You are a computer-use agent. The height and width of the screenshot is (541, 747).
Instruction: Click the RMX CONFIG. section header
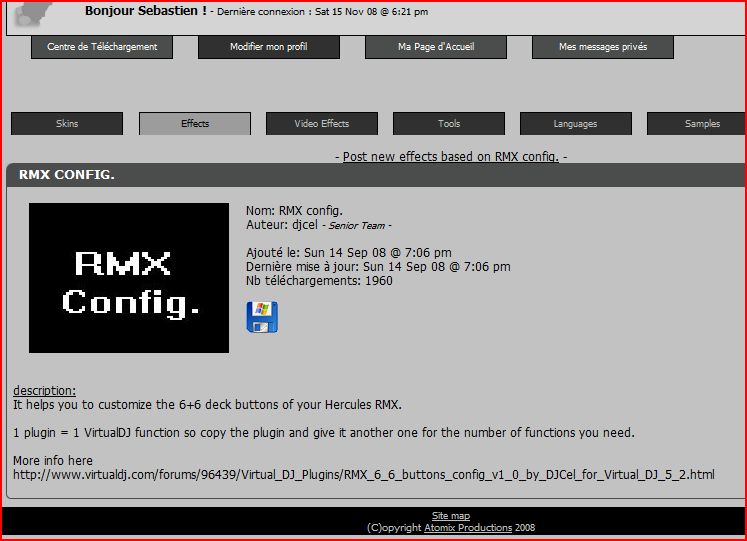coord(376,175)
